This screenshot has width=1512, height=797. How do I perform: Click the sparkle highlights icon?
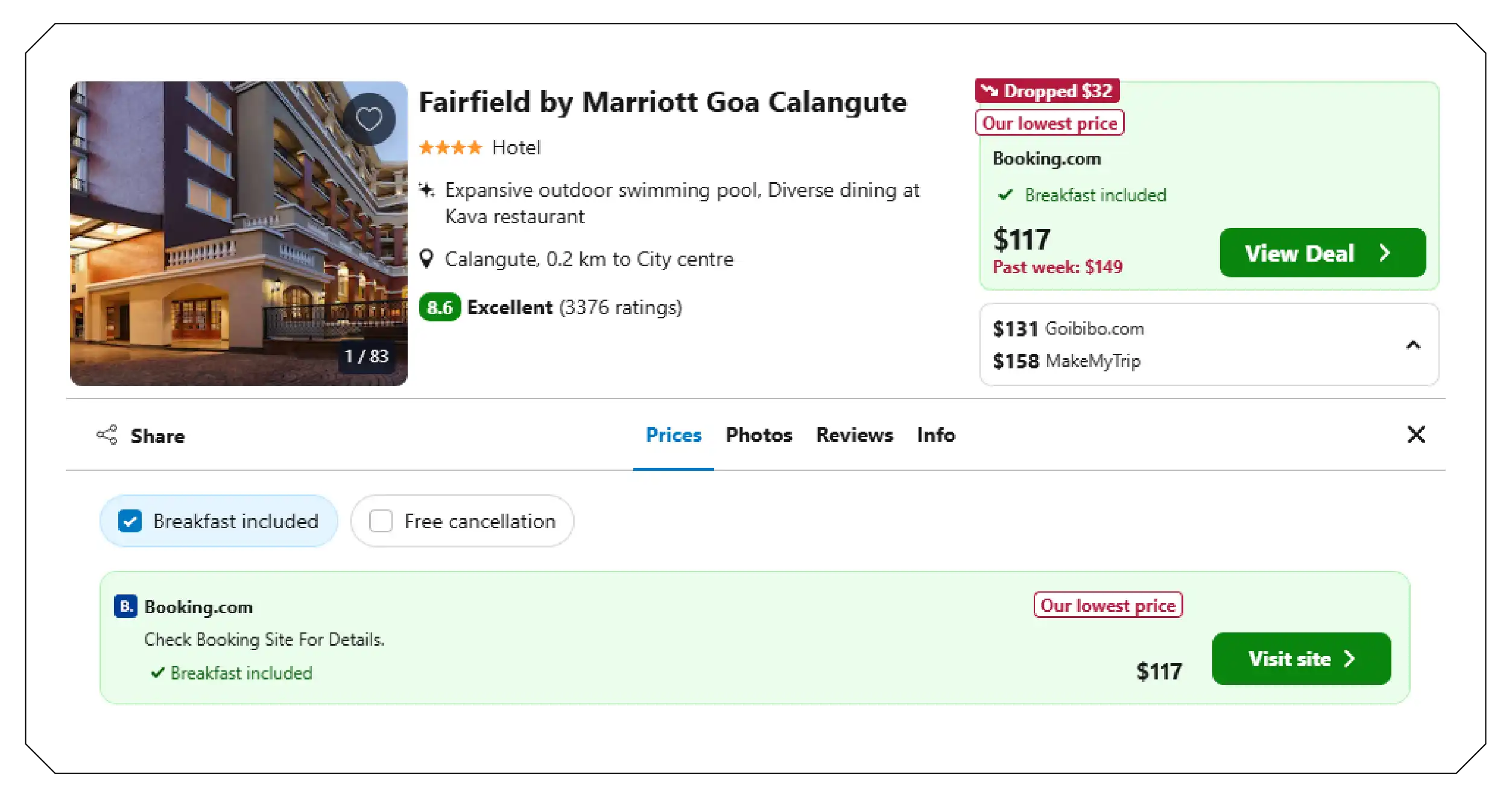click(x=426, y=191)
